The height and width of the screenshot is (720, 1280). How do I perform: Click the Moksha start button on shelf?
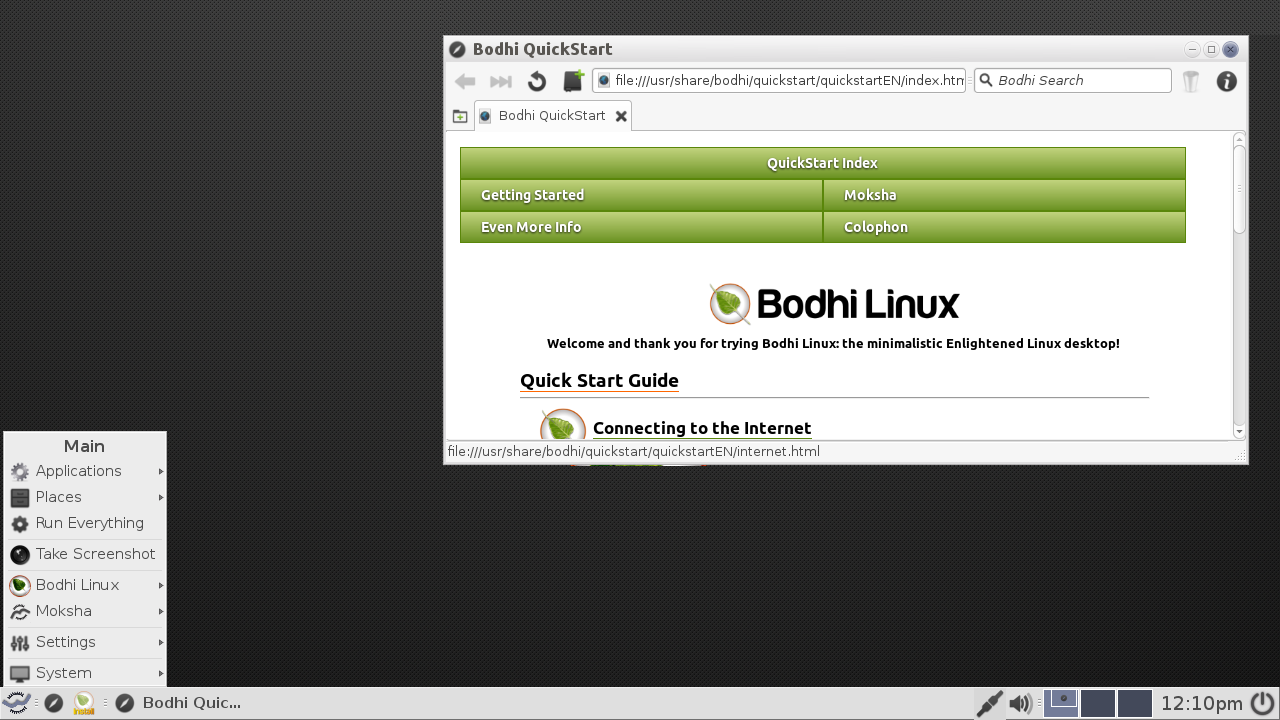point(16,703)
